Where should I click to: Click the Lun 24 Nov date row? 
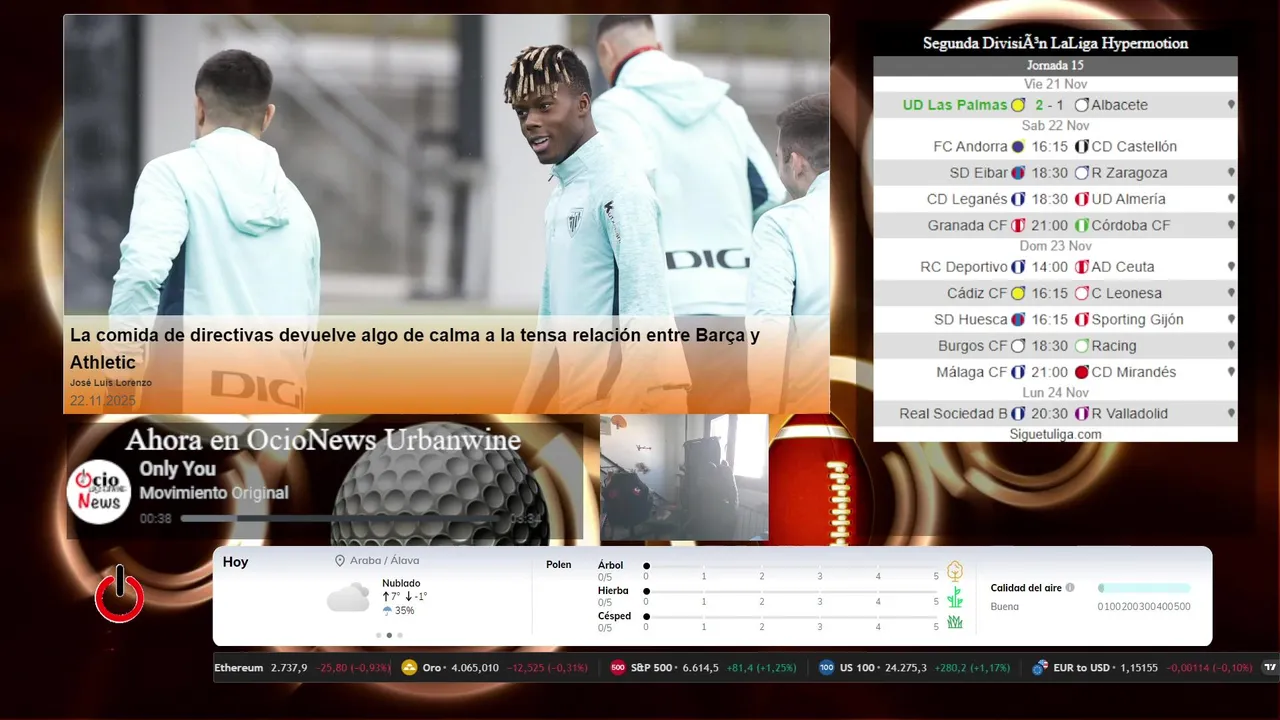(x=1055, y=393)
